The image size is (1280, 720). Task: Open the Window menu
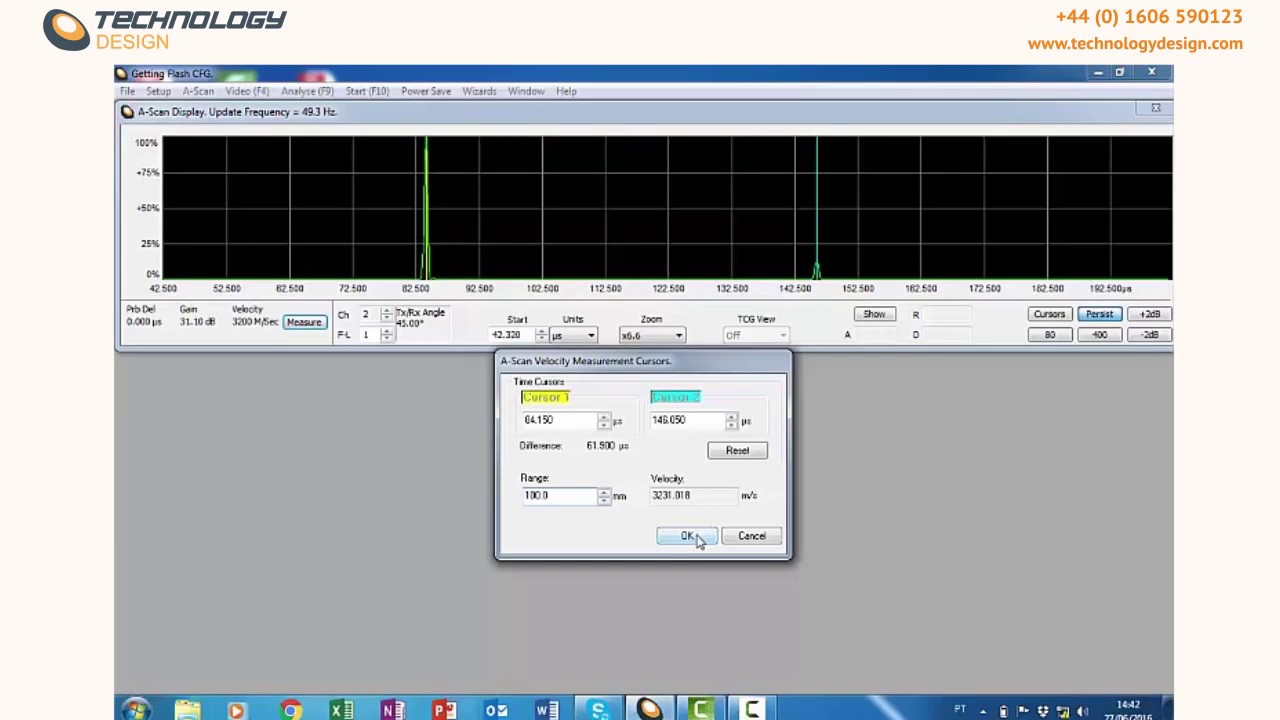(526, 91)
